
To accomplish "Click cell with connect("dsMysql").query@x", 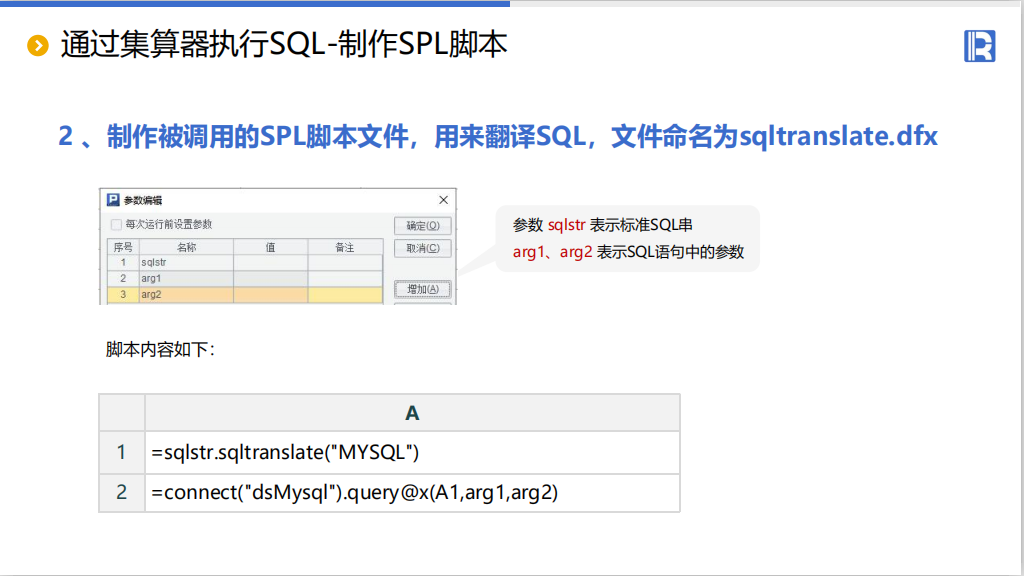I will 412,492.
